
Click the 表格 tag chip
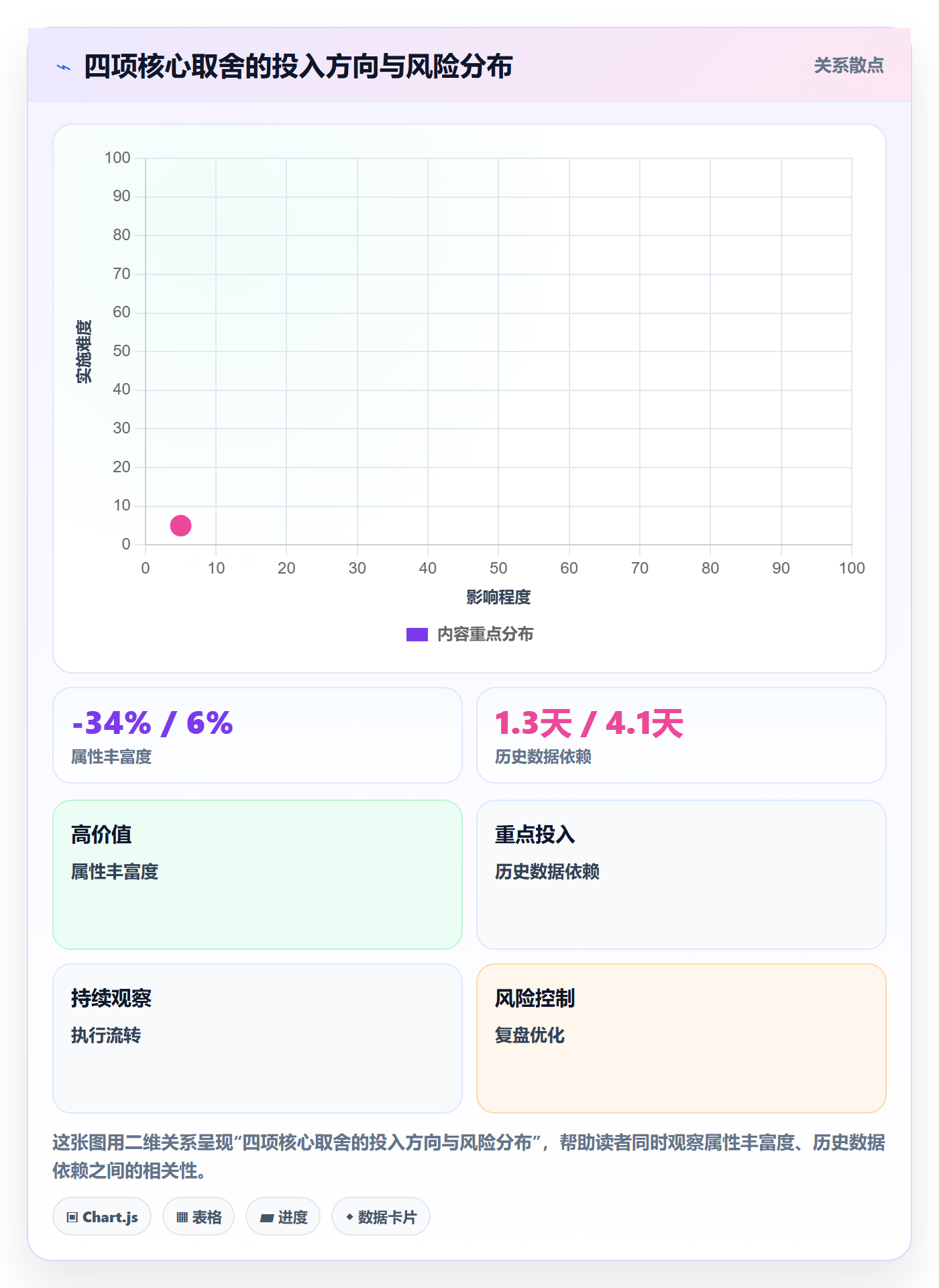tap(199, 1217)
